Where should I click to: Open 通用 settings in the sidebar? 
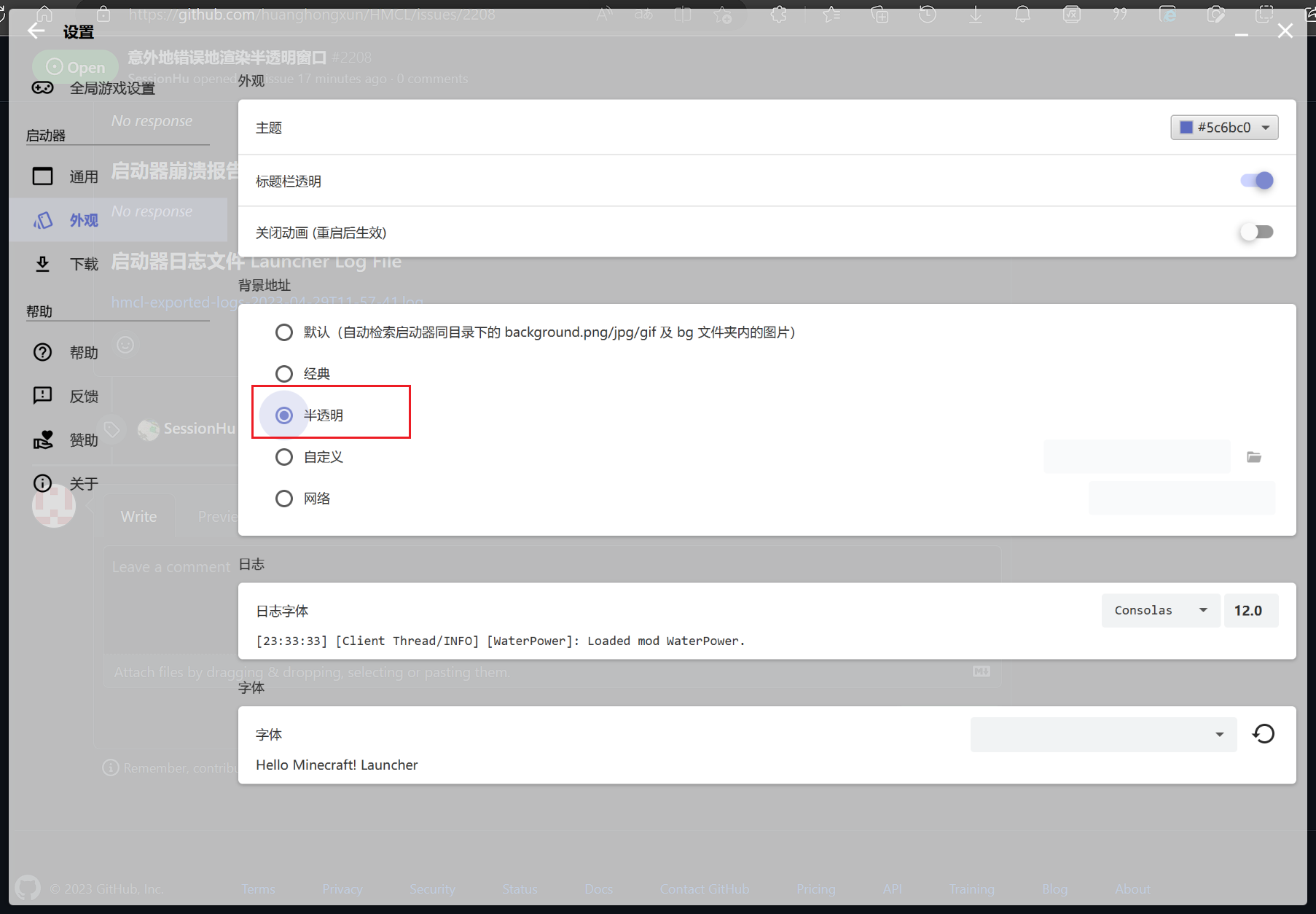(82, 176)
